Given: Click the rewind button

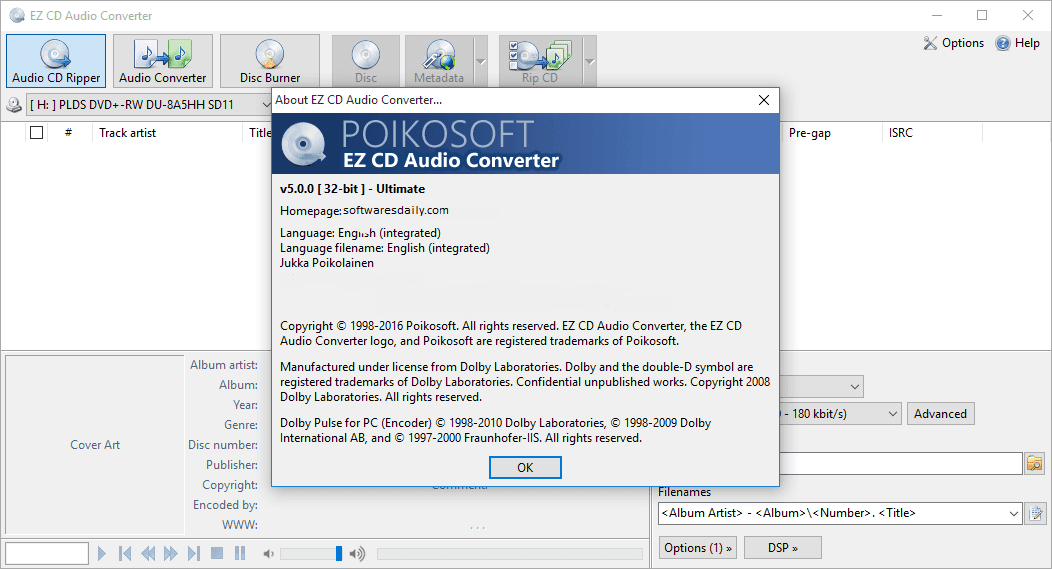Looking at the screenshot, I should click(x=148, y=554).
